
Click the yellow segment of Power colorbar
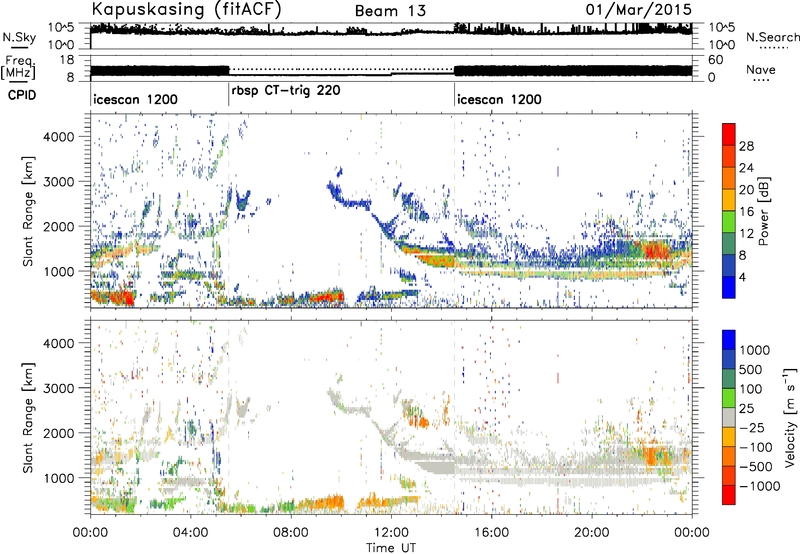coord(729,199)
